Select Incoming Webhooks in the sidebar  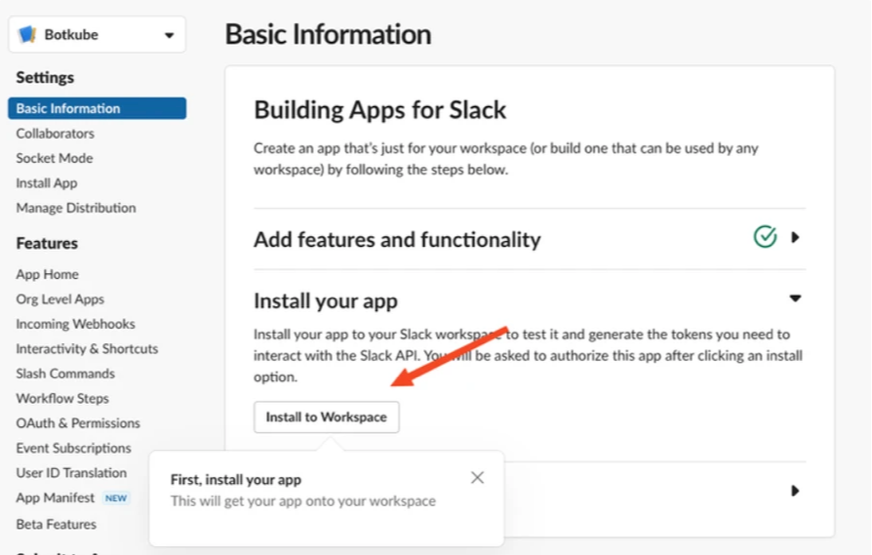tap(75, 324)
